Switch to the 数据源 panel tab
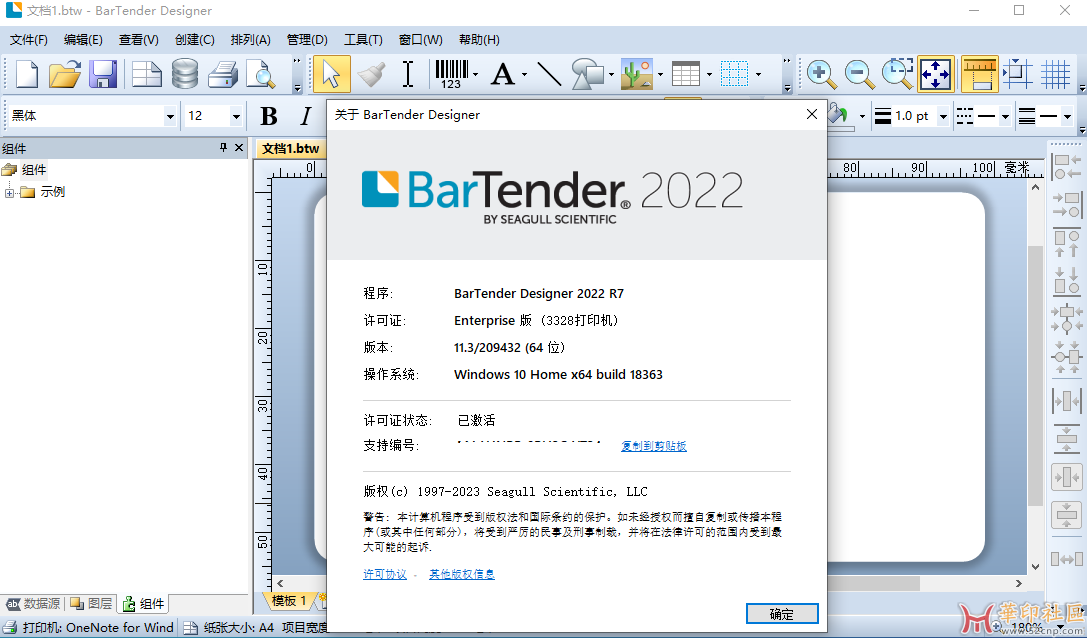 pyautogui.click(x=33, y=603)
